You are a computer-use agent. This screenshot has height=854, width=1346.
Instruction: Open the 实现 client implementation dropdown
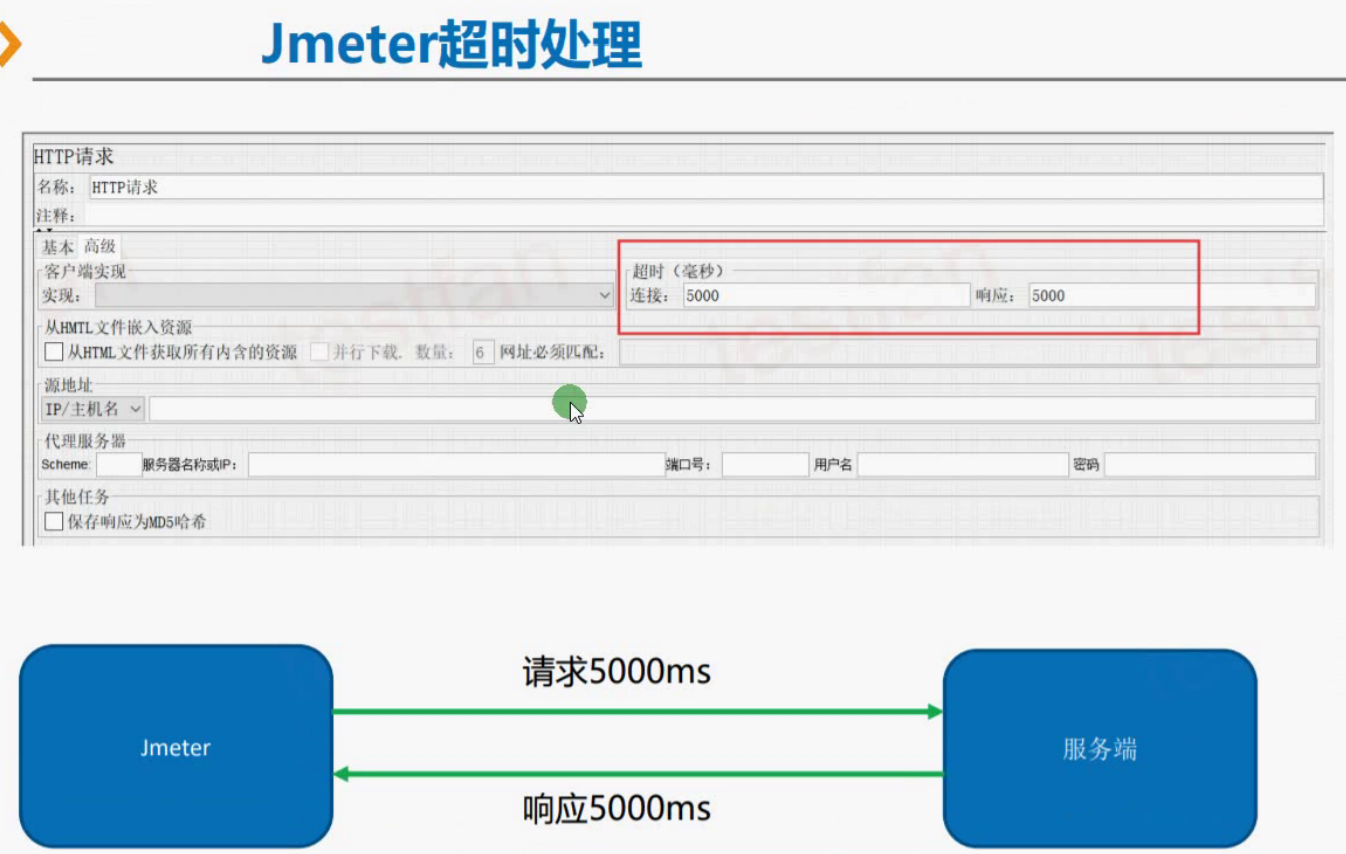[354, 295]
